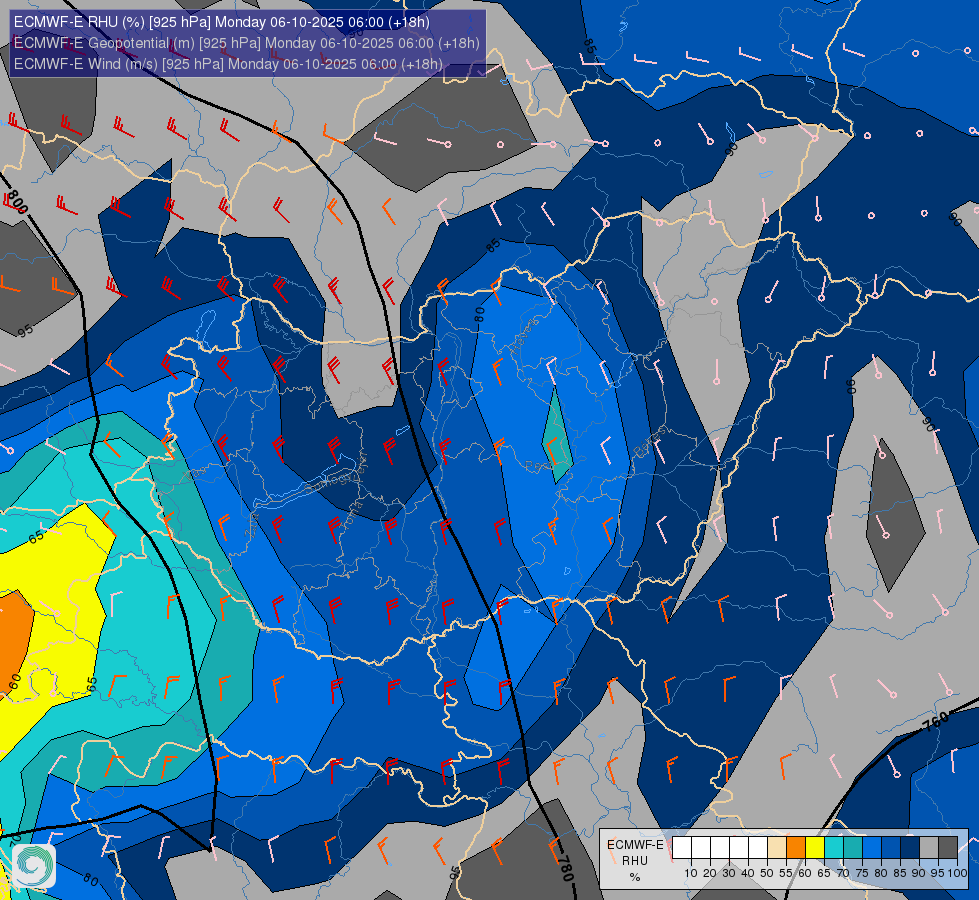Click the 760 geopotential contour label
Image resolution: width=979 pixels, height=900 pixels.
point(936,721)
